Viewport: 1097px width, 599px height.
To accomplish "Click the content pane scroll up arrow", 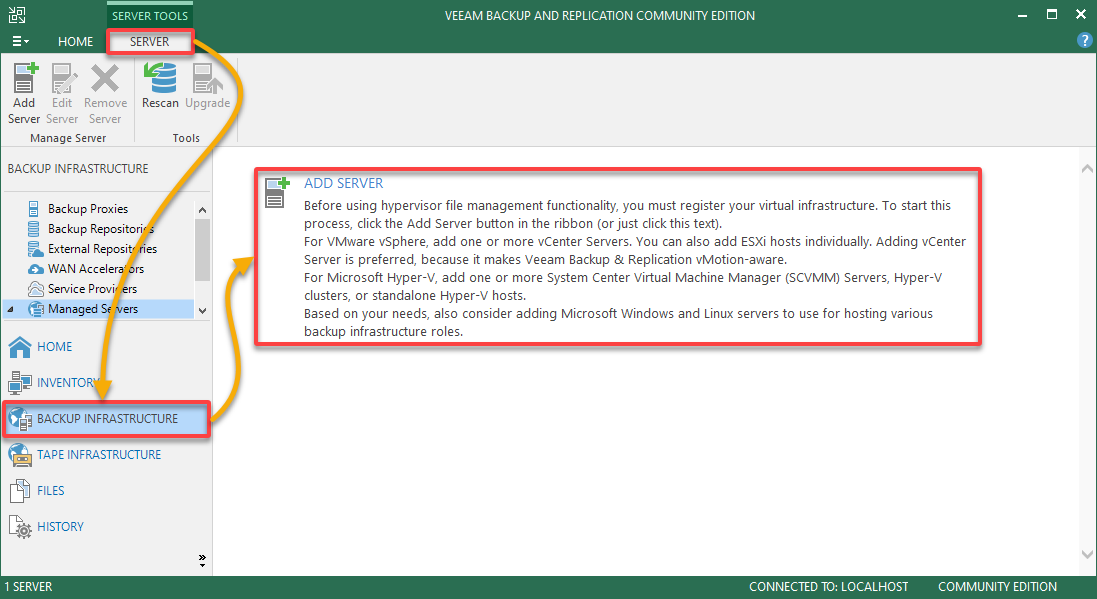I will [x=1087, y=168].
